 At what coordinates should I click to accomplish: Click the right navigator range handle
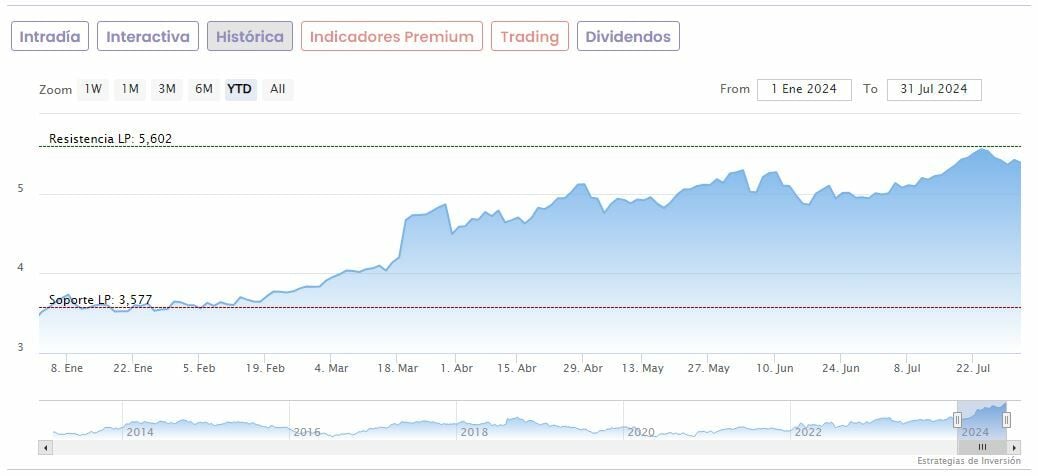pos(1006,420)
